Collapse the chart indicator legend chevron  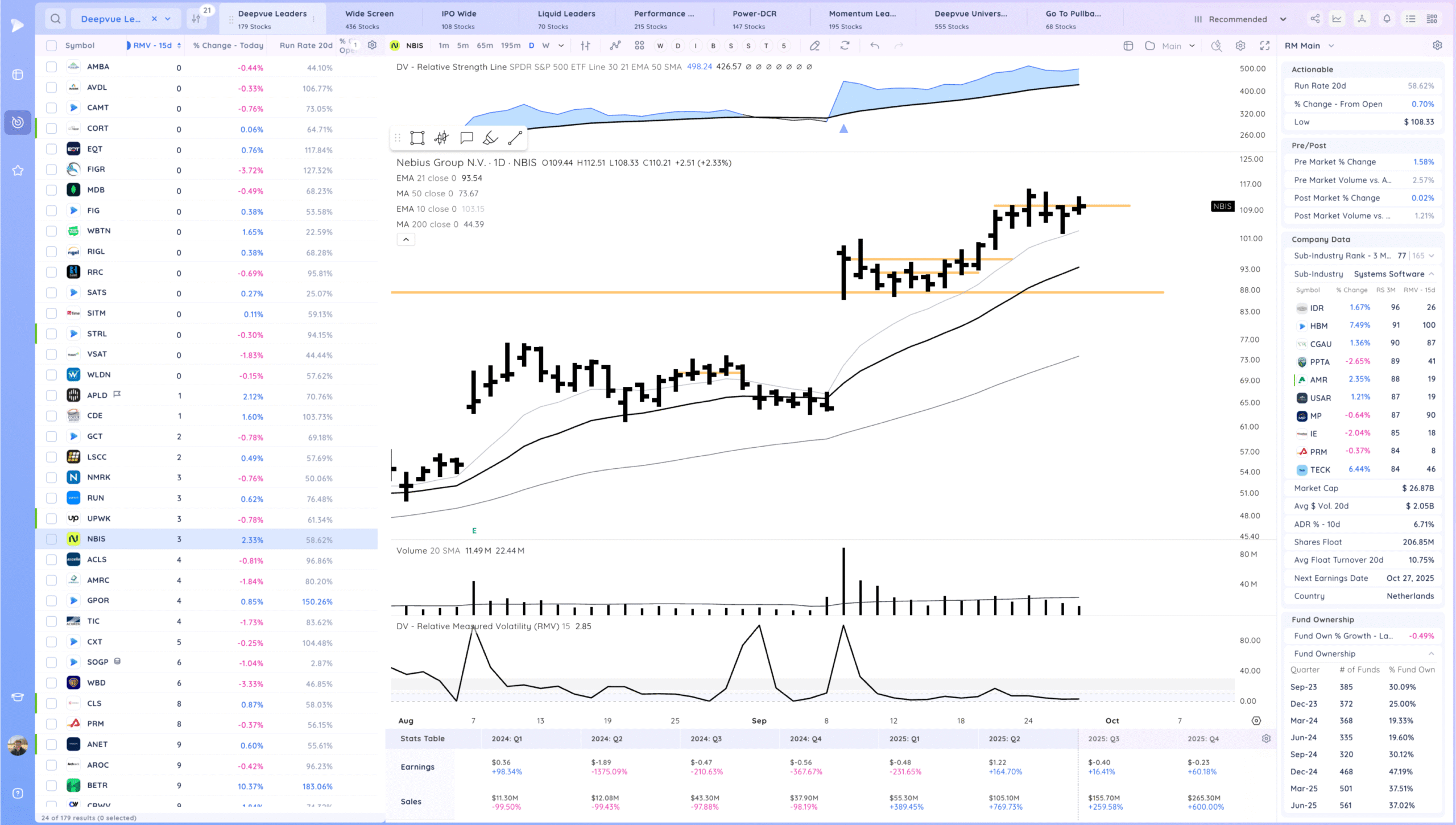[406, 240]
